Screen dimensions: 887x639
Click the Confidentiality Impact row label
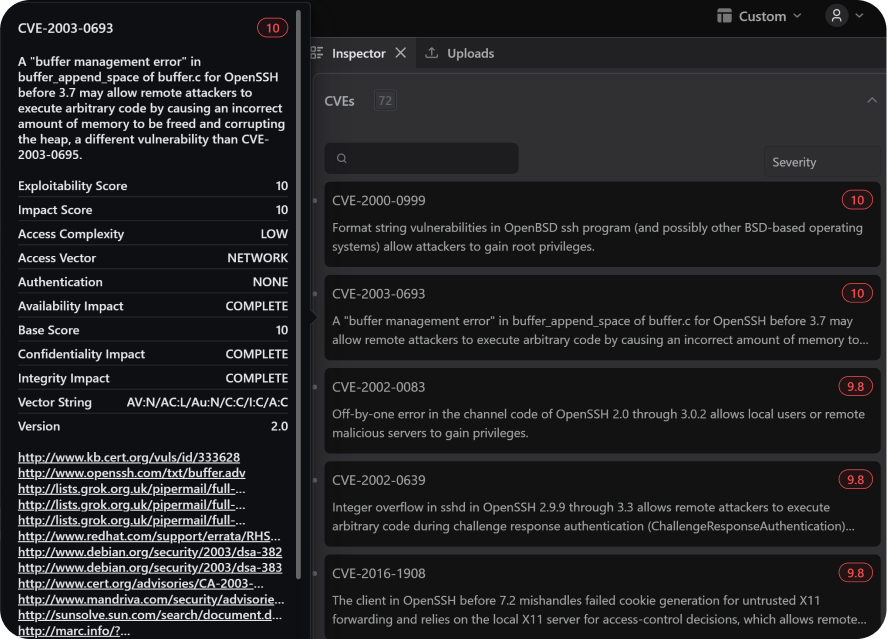(81, 354)
